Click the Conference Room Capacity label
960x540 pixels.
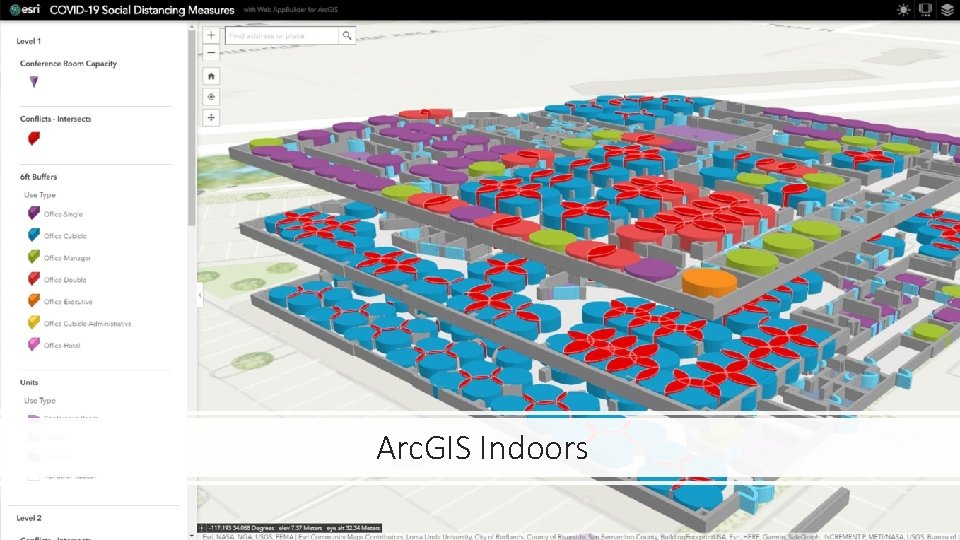click(68, 64)
